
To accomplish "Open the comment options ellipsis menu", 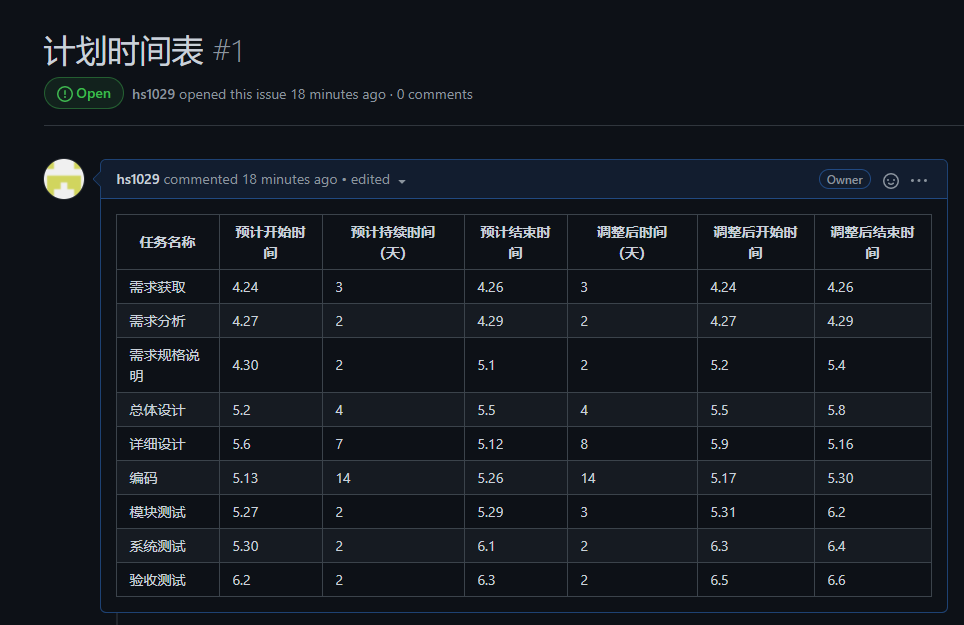I will [919, 180].
